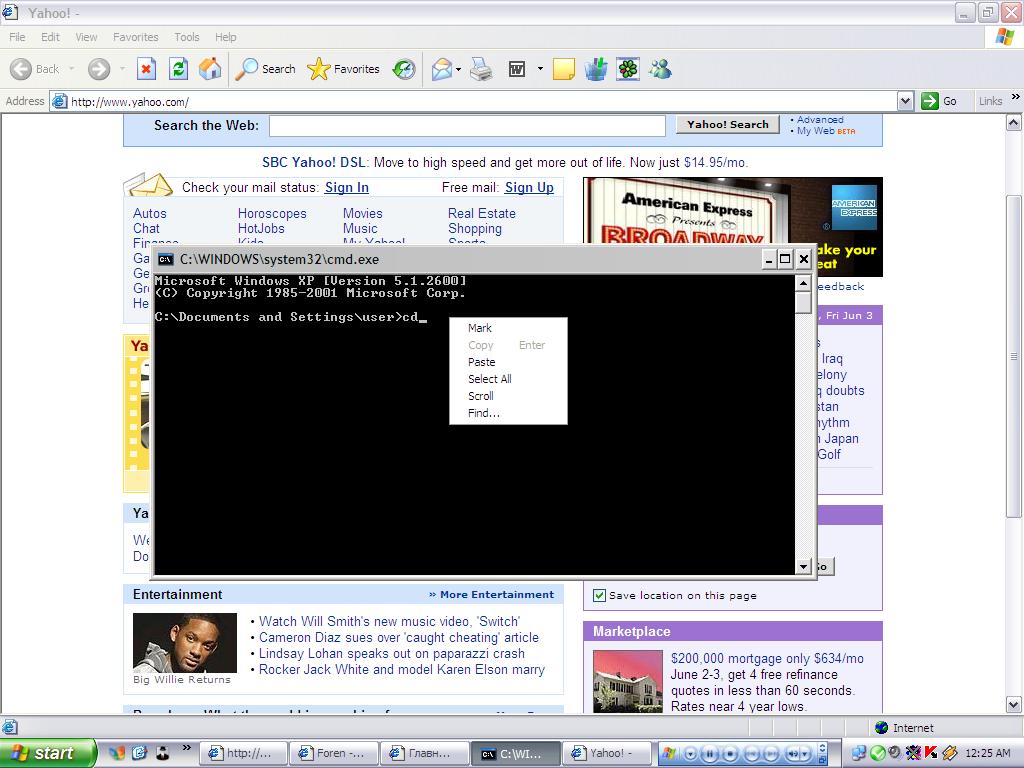Pause playback in the taskbar media player
This screenshot has width=1024, height=768.
click(x=709, y=754)
